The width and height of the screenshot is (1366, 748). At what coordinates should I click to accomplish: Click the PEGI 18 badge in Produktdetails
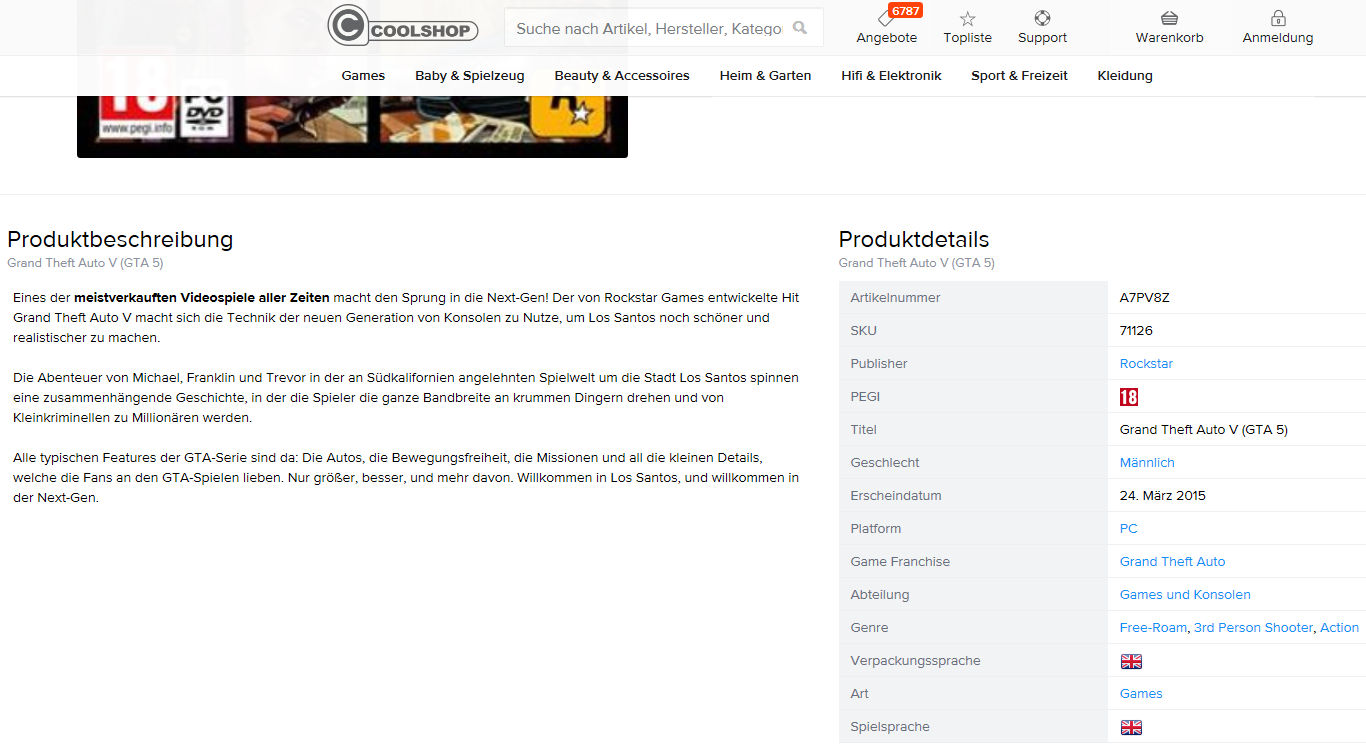[1129, 397]
